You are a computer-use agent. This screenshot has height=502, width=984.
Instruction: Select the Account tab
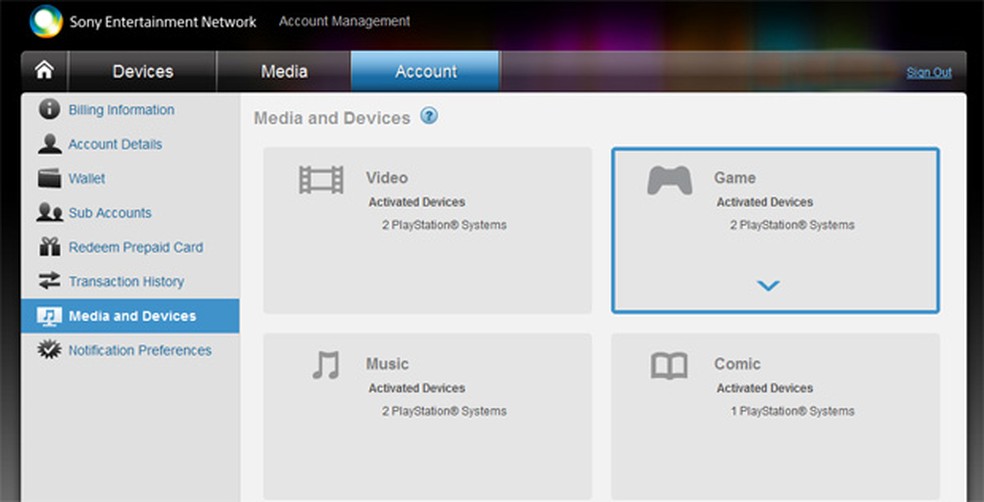[x=426, y=72]
